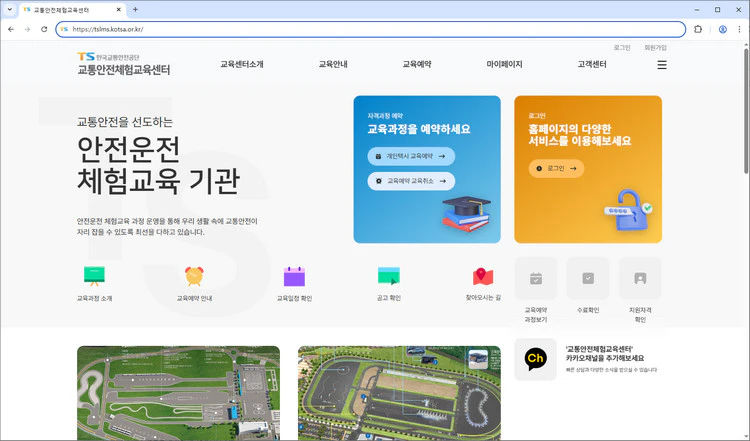Click the 교육과정을 예약하세요 heading
750x441 pixels.
point(419,129)
